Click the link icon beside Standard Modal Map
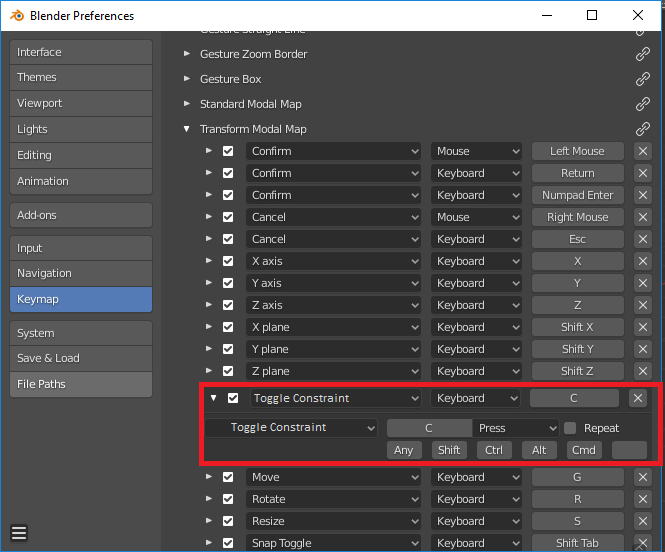 coord(643,104)
